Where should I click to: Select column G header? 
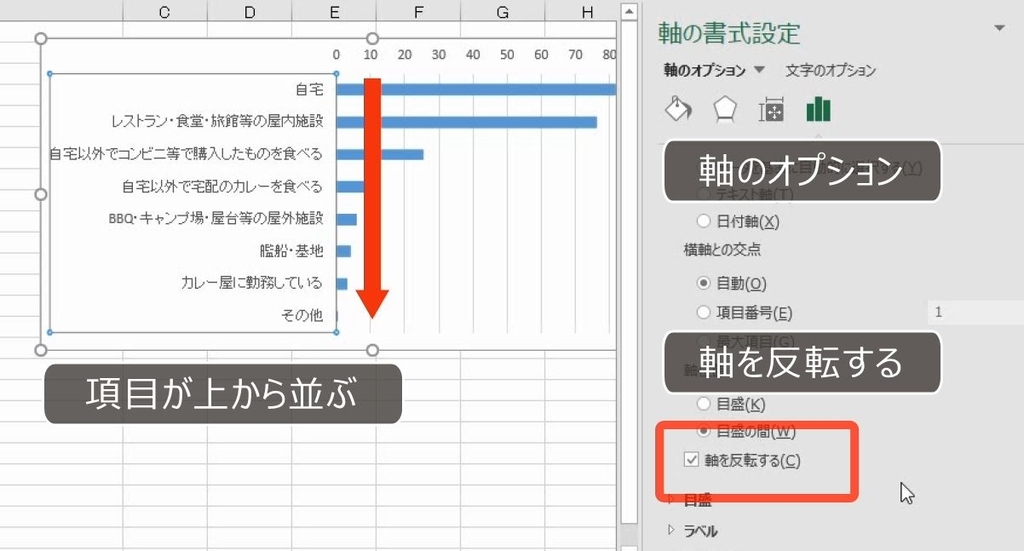(x=502, y=11)
